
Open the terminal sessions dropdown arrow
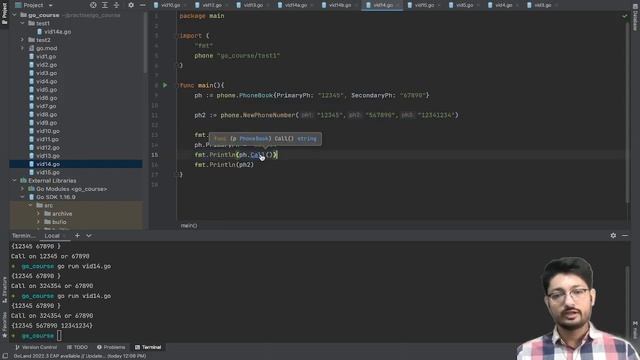89,236
